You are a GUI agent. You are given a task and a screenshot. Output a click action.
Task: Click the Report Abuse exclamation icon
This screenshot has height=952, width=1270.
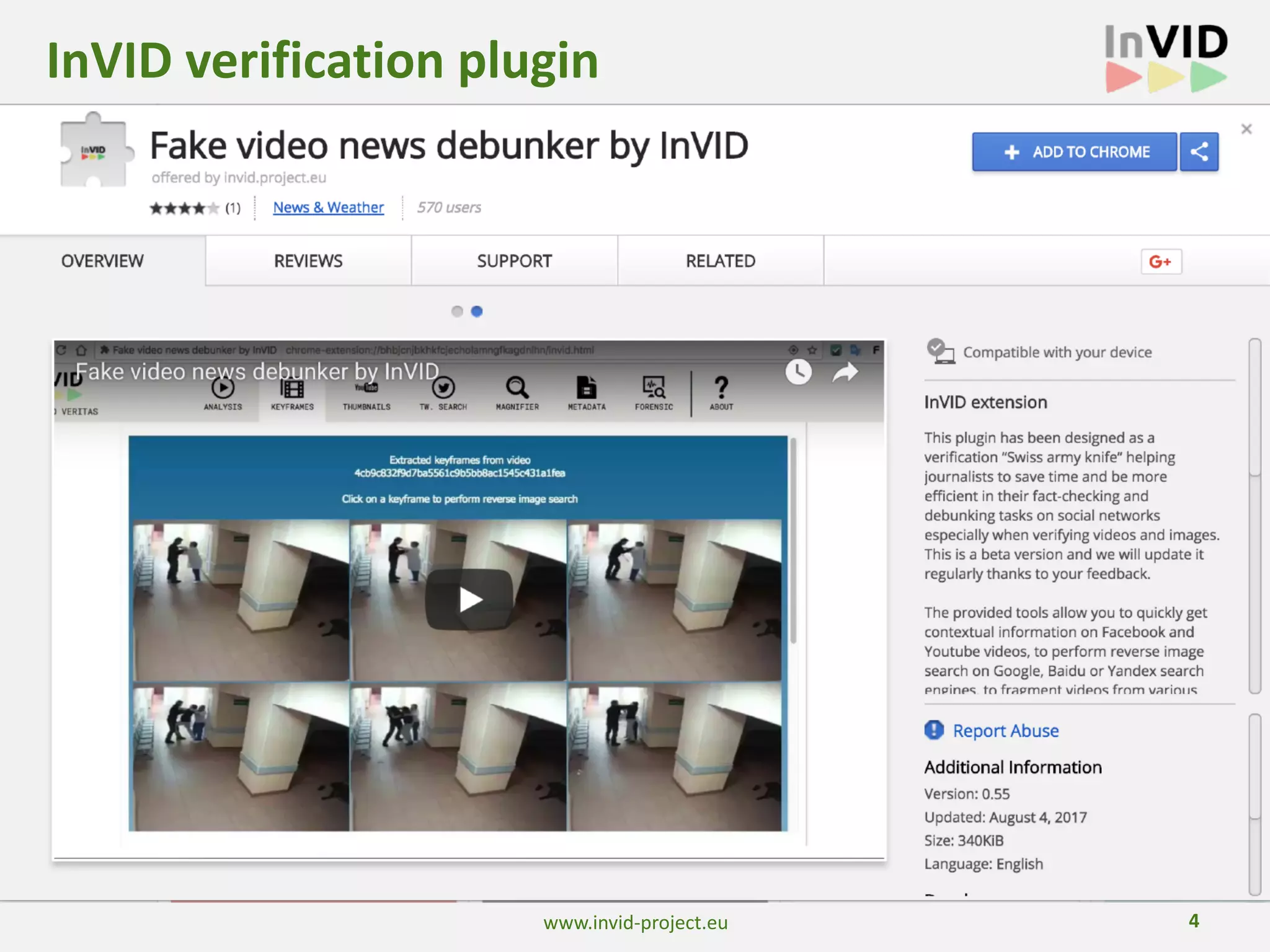[934, 730]
